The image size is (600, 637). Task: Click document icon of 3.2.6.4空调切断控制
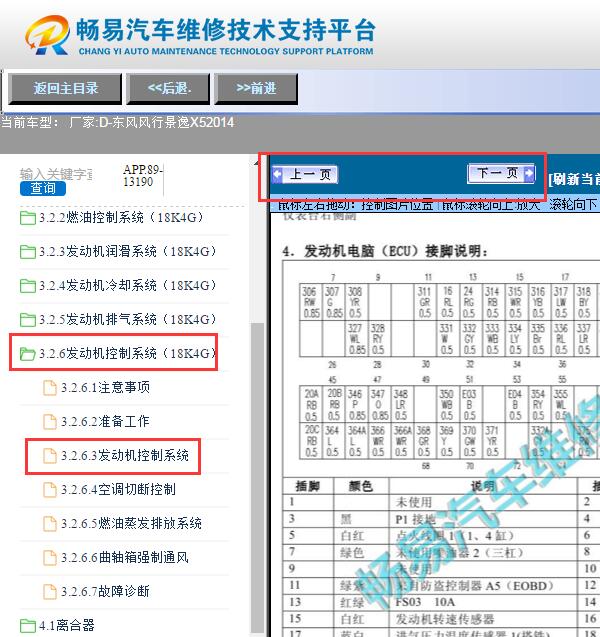point(50,490)
